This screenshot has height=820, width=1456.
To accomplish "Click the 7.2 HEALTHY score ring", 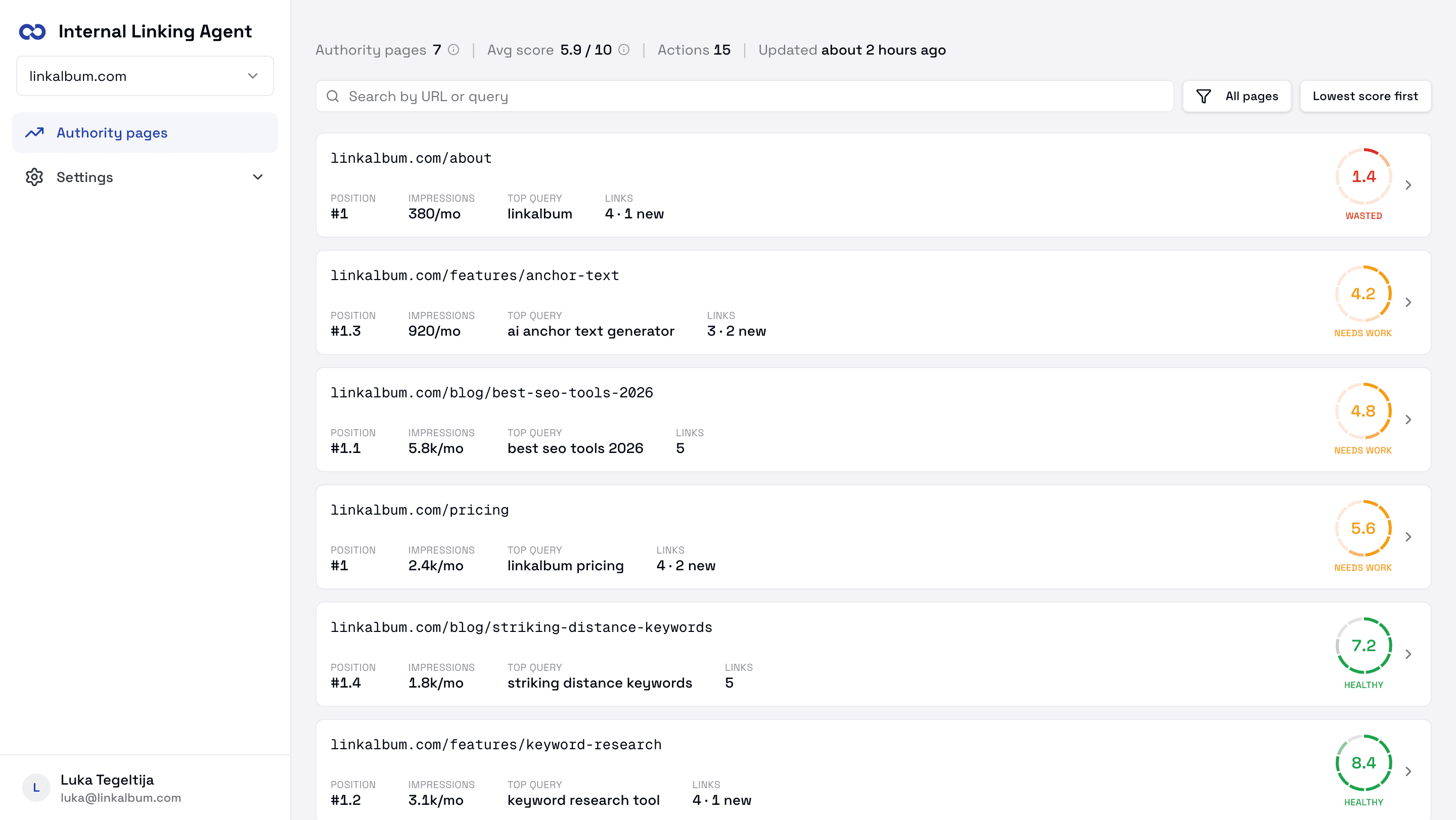I will click(1363, 646).
